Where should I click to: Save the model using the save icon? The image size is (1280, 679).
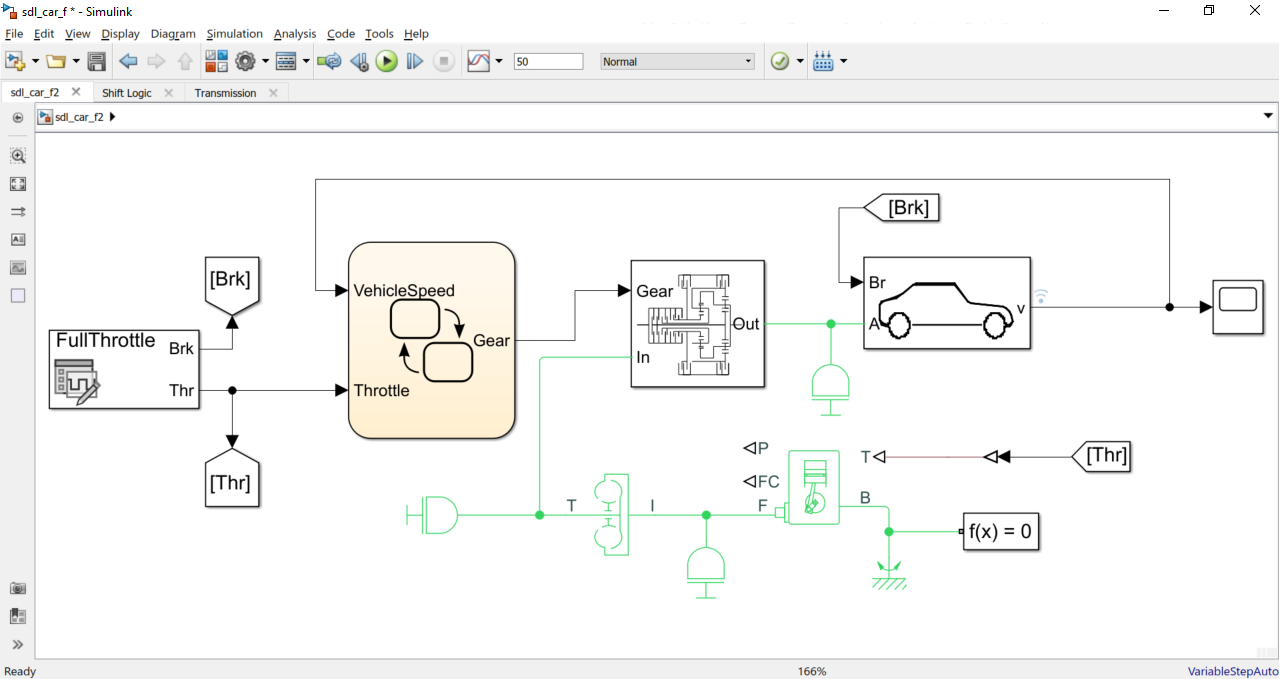tap(95, 61)
